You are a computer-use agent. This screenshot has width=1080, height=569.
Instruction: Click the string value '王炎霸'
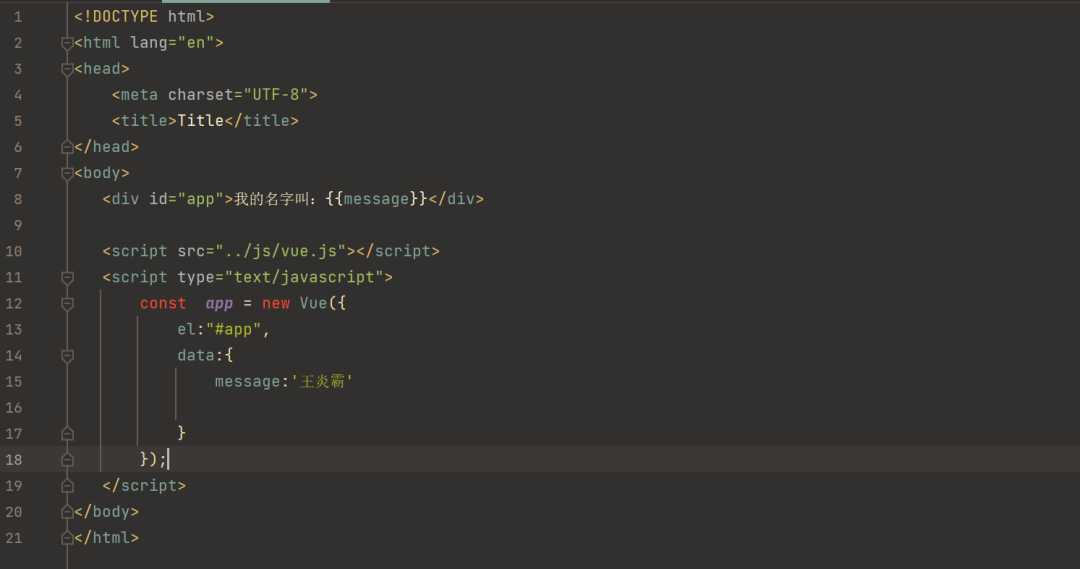(x=322, y=382)
